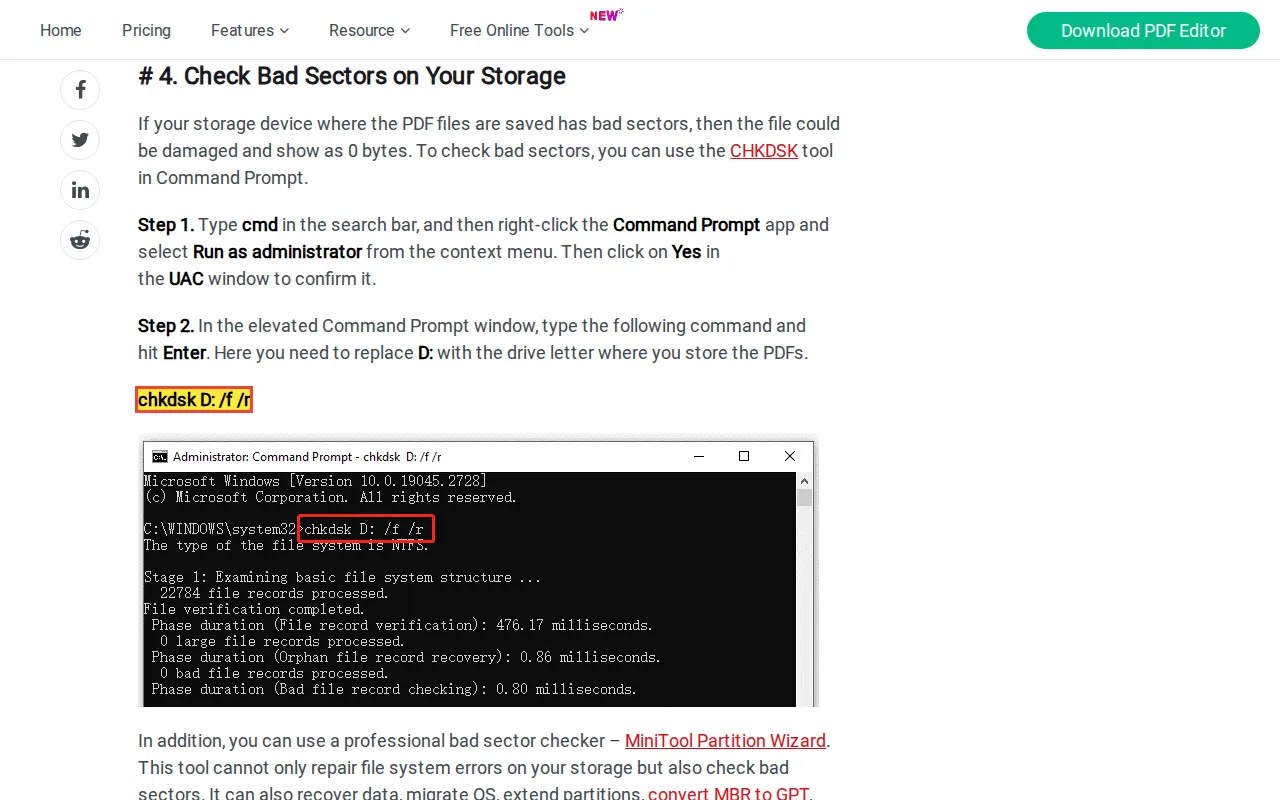Screen dimensions: 1280x800
Task: Open the Pricing page
Action: 146,30
